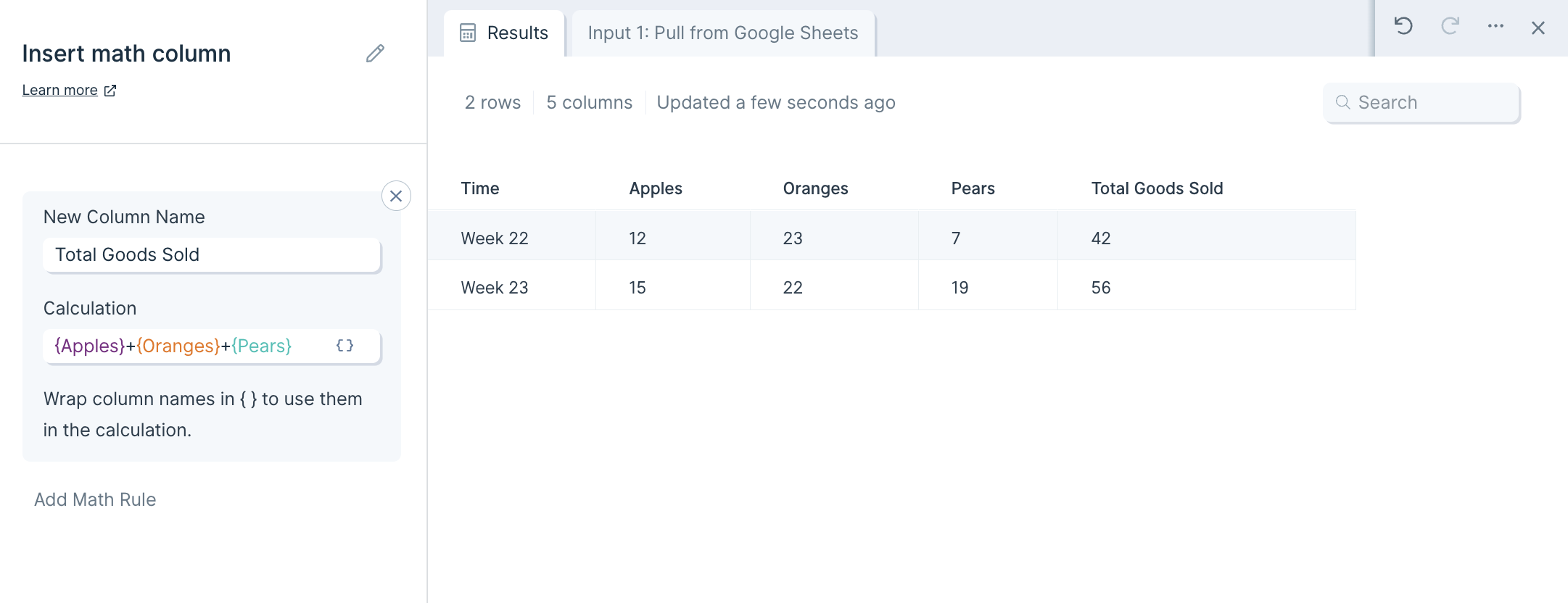Screen dimensions: 1568x603
Task: Click the Results table icon
Action: (x=468, y=33)
